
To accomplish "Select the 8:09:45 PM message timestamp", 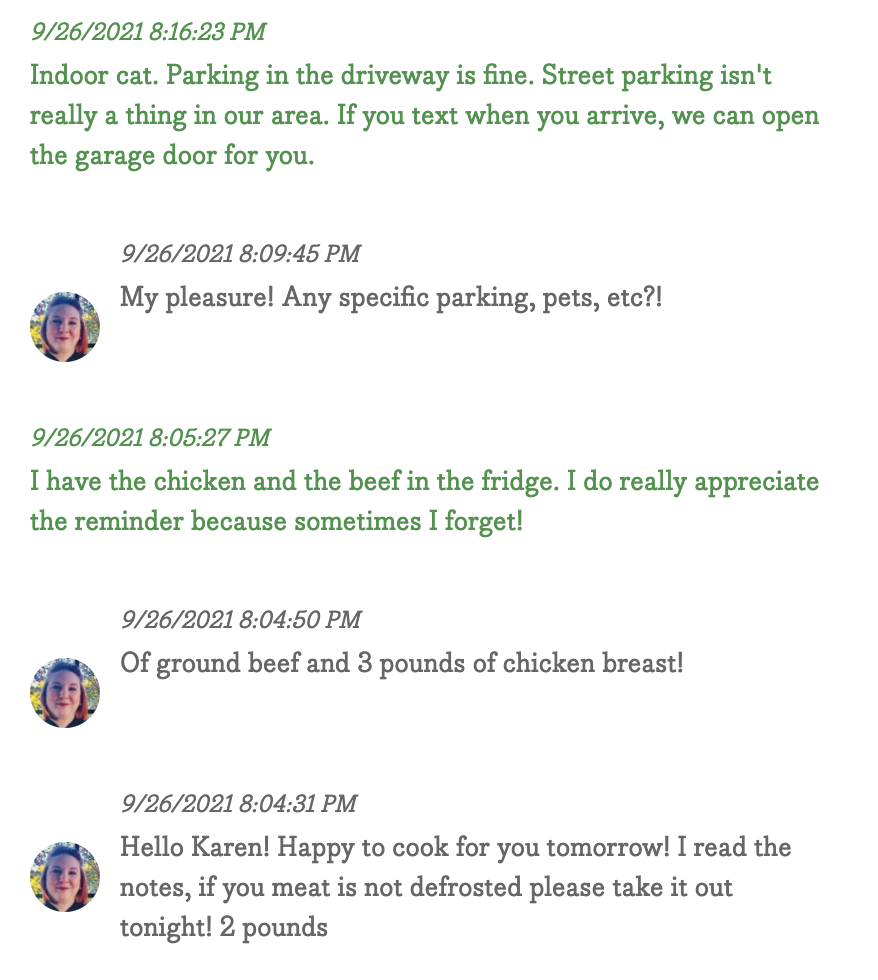I will 241,254.
